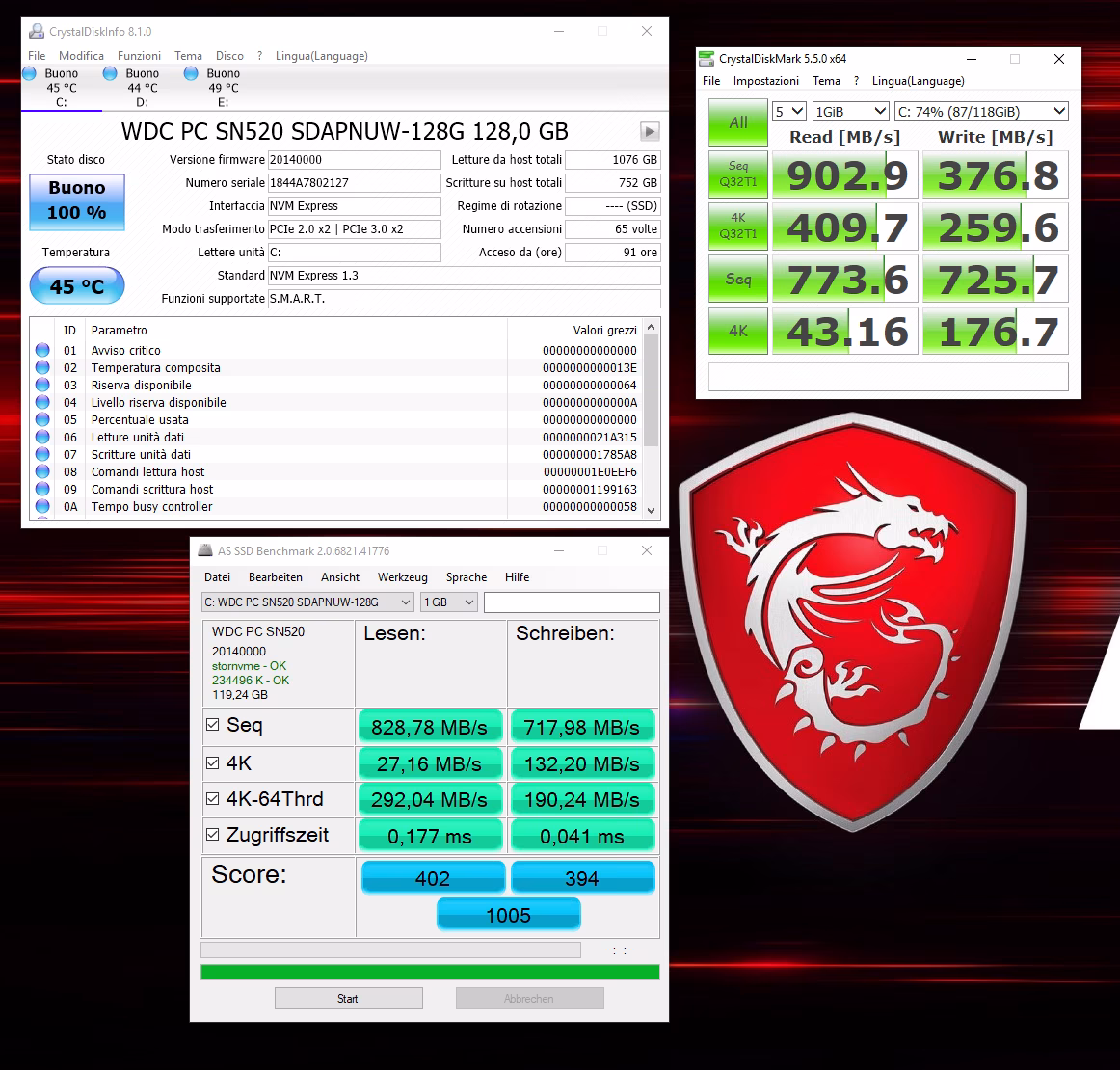
Task: Click next disk arrow button in CrystalDiskInfo
Action: coord(650,131)
